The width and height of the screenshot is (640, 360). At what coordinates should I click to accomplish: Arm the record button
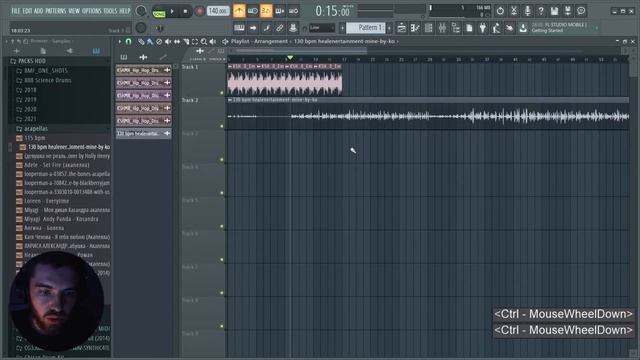tap(200, 11)
